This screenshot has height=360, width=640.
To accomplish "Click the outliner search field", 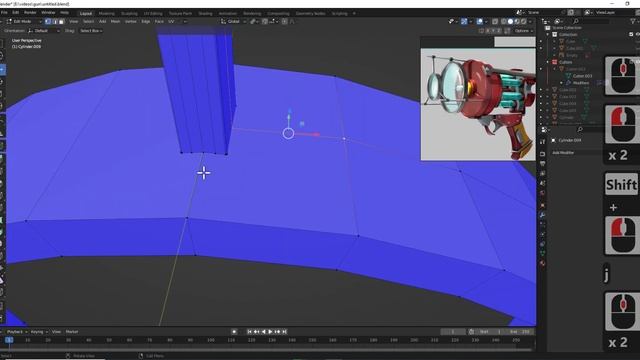I will click(x=591, y=21).
